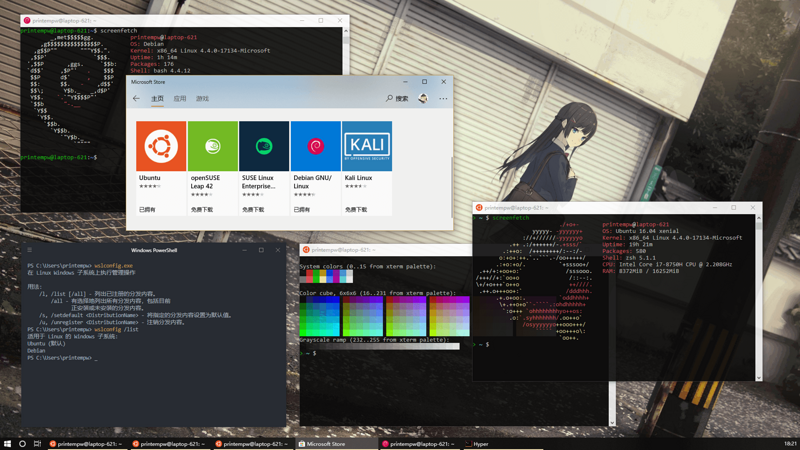Click the 'OS: Ubuntu 16.04 xenial' line
The width and height of the screenshot is (800, 450).
[642, 231]
